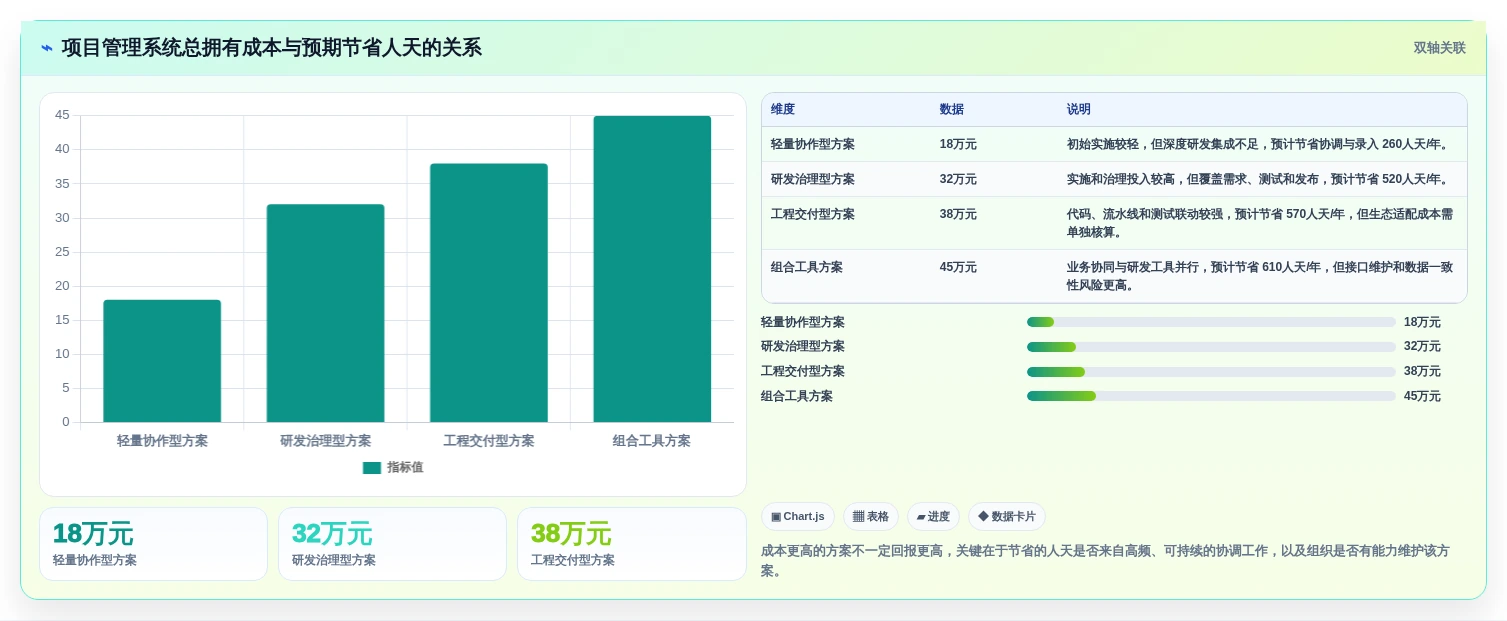The width and height of the screenshot is (1507, 621).
Task: Click the 18万元 cell in the table
Action: pyautogui.click(x=958, y=145)
